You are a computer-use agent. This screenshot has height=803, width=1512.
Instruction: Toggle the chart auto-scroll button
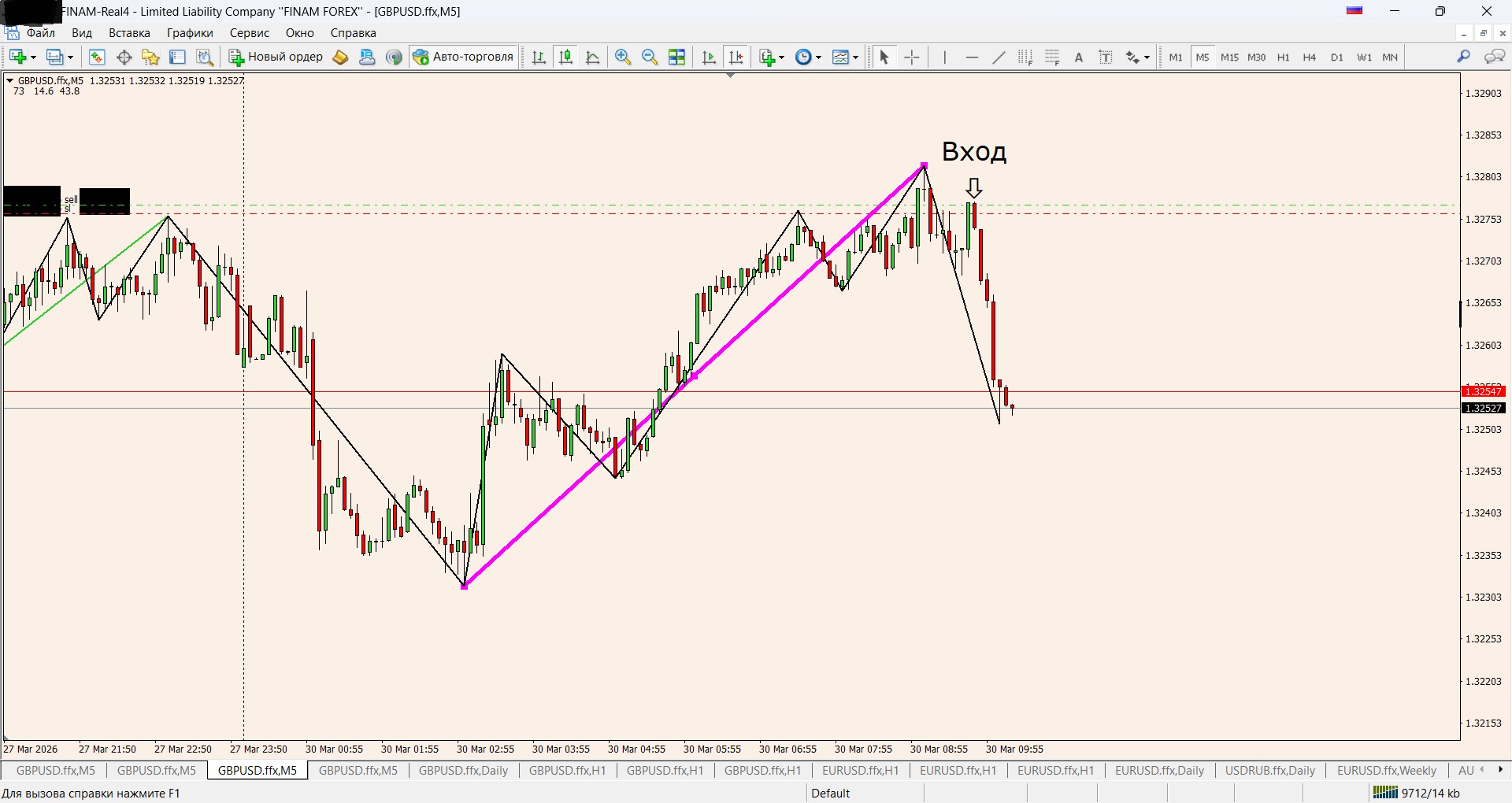point(709,57)
